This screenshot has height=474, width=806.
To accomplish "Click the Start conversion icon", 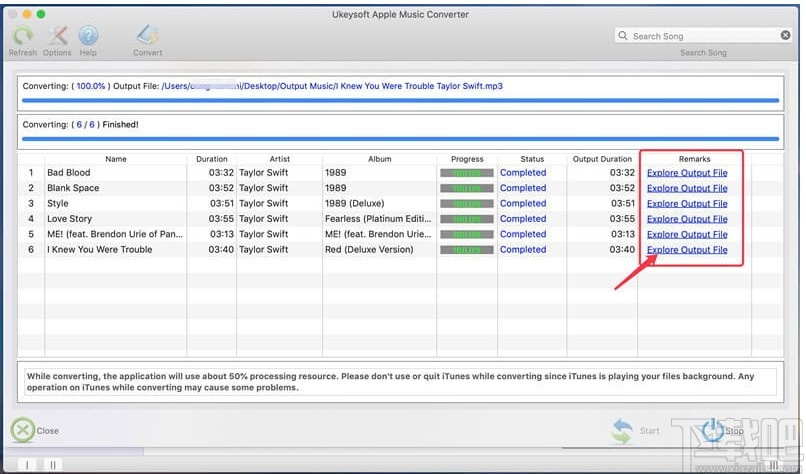I will (622, 430).
